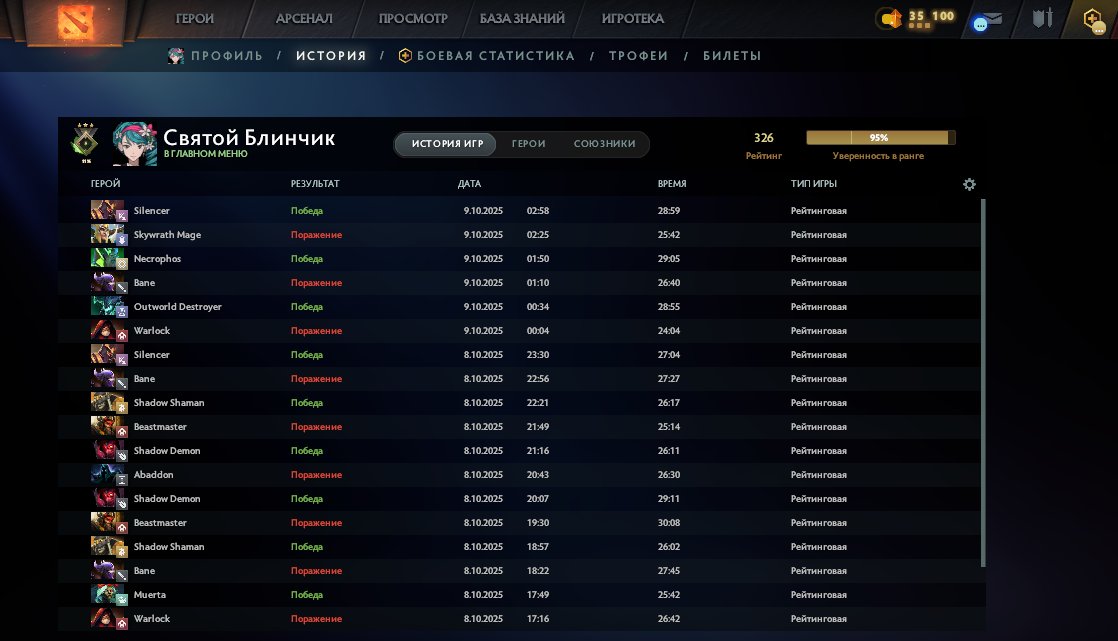
Task: Go to the БОЕВАЯ СТАТИСТИКА tab
Action: [495, 56]
